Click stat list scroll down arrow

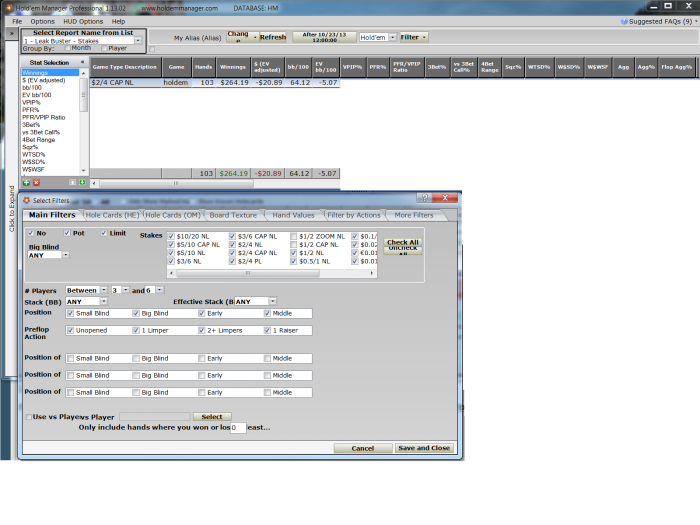83,171
